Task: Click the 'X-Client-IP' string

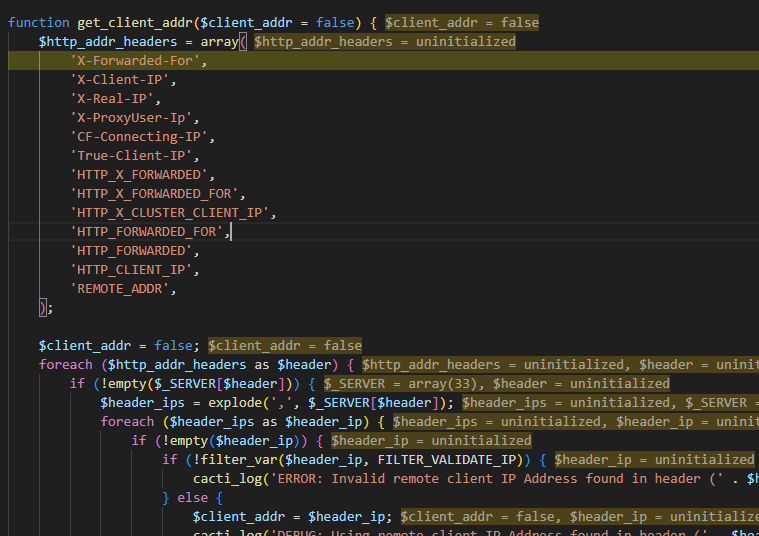Action: click(120, 79)
